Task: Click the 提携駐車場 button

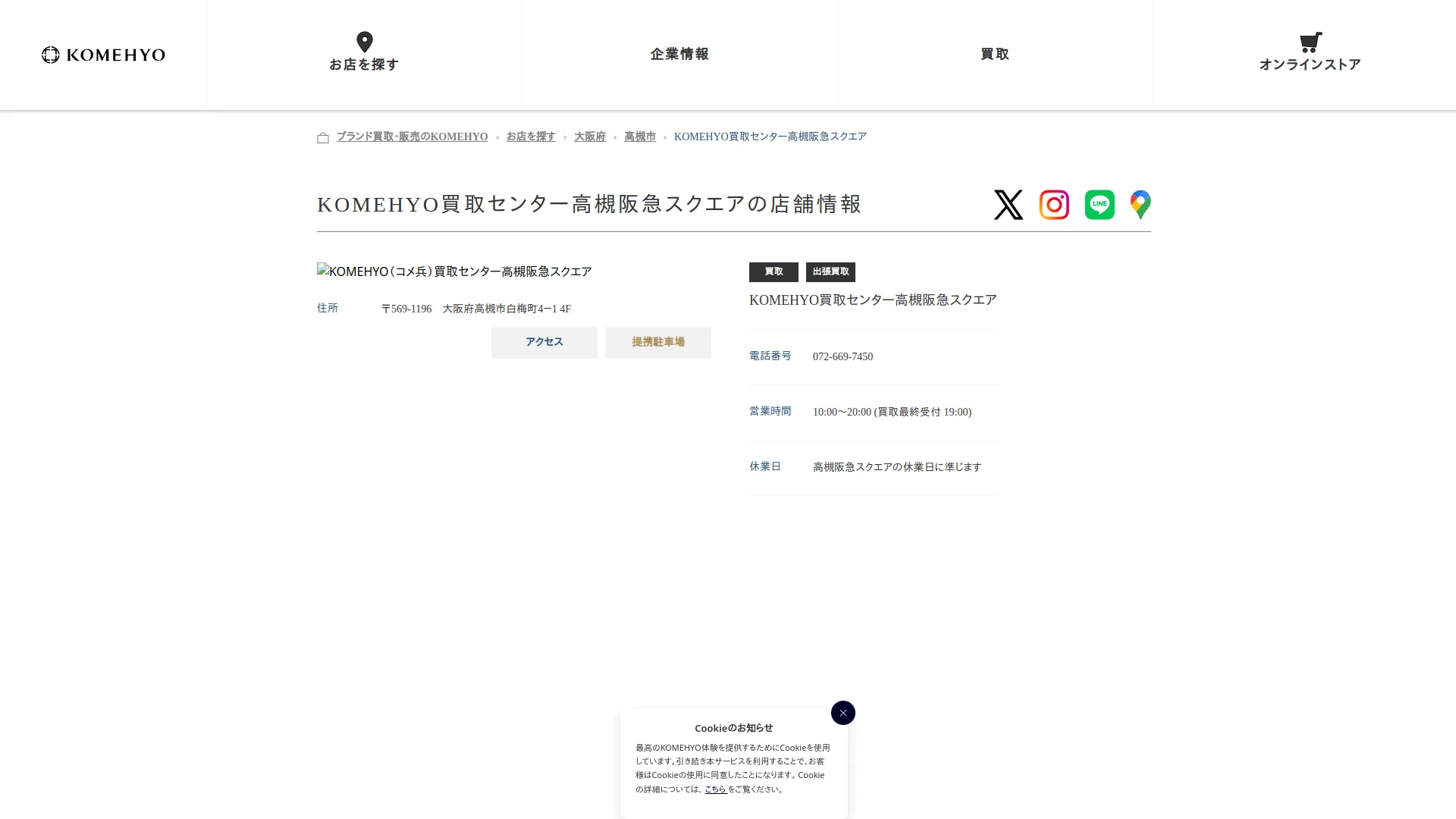Action: coord(658,343)
